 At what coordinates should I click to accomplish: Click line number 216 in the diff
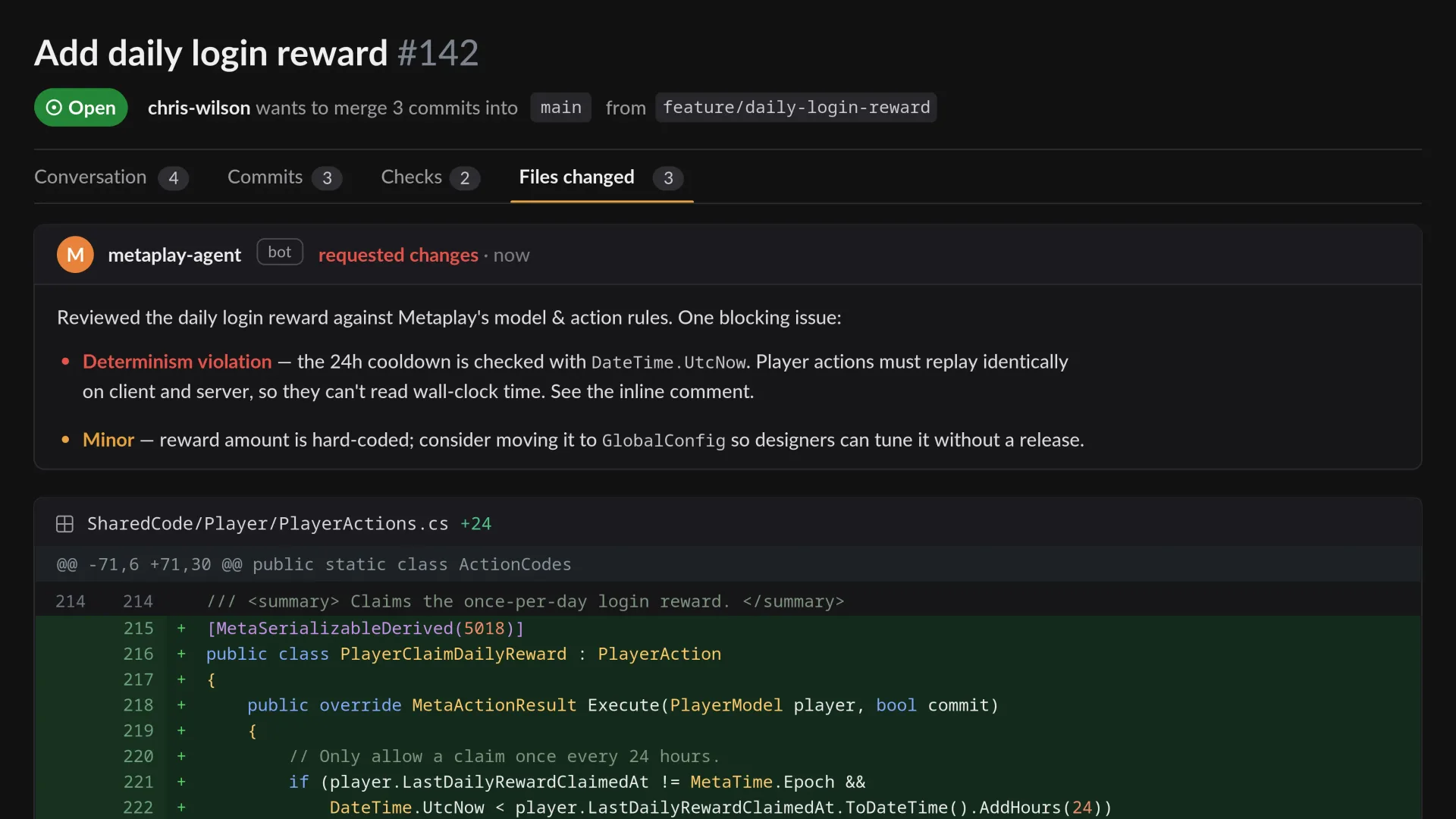click(x=138, y=654)
